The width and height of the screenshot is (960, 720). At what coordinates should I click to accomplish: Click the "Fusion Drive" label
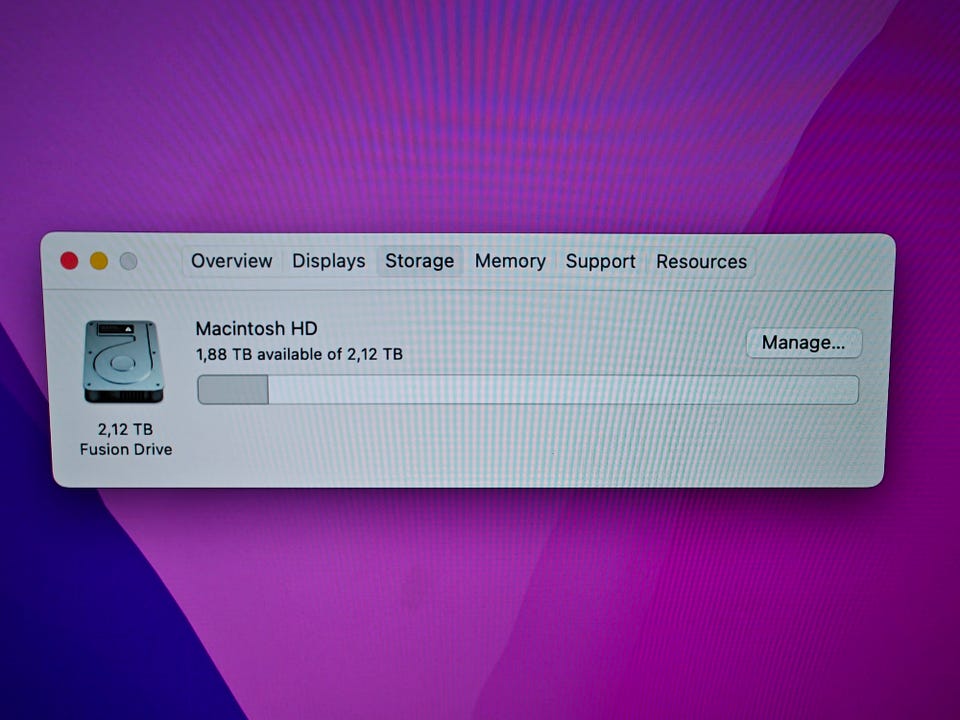(126, 449)
